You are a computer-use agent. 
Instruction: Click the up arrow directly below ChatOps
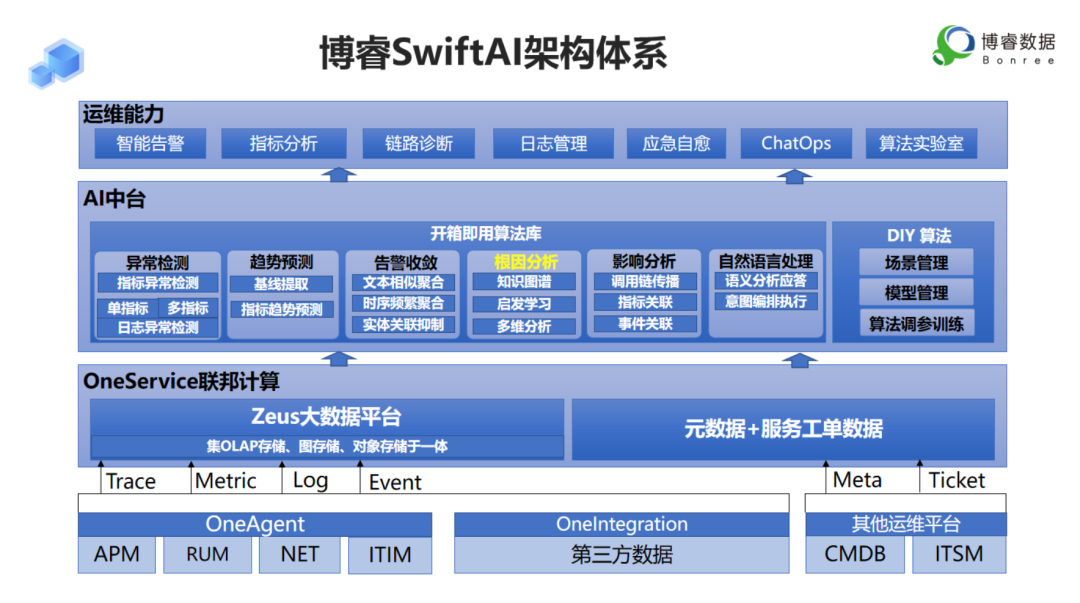tap(795, 176)
